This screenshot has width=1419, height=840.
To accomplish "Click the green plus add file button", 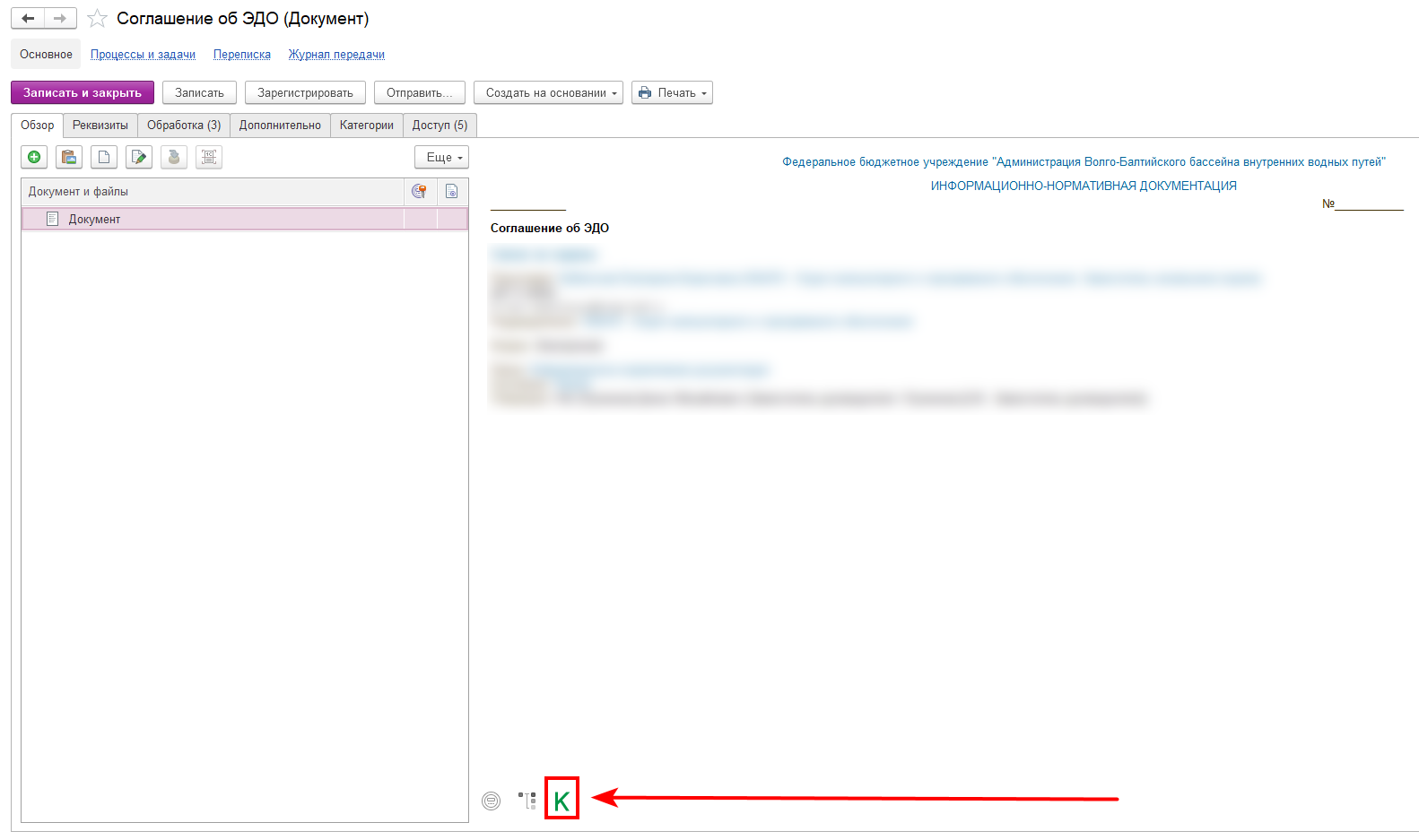I will pos(34,158).
